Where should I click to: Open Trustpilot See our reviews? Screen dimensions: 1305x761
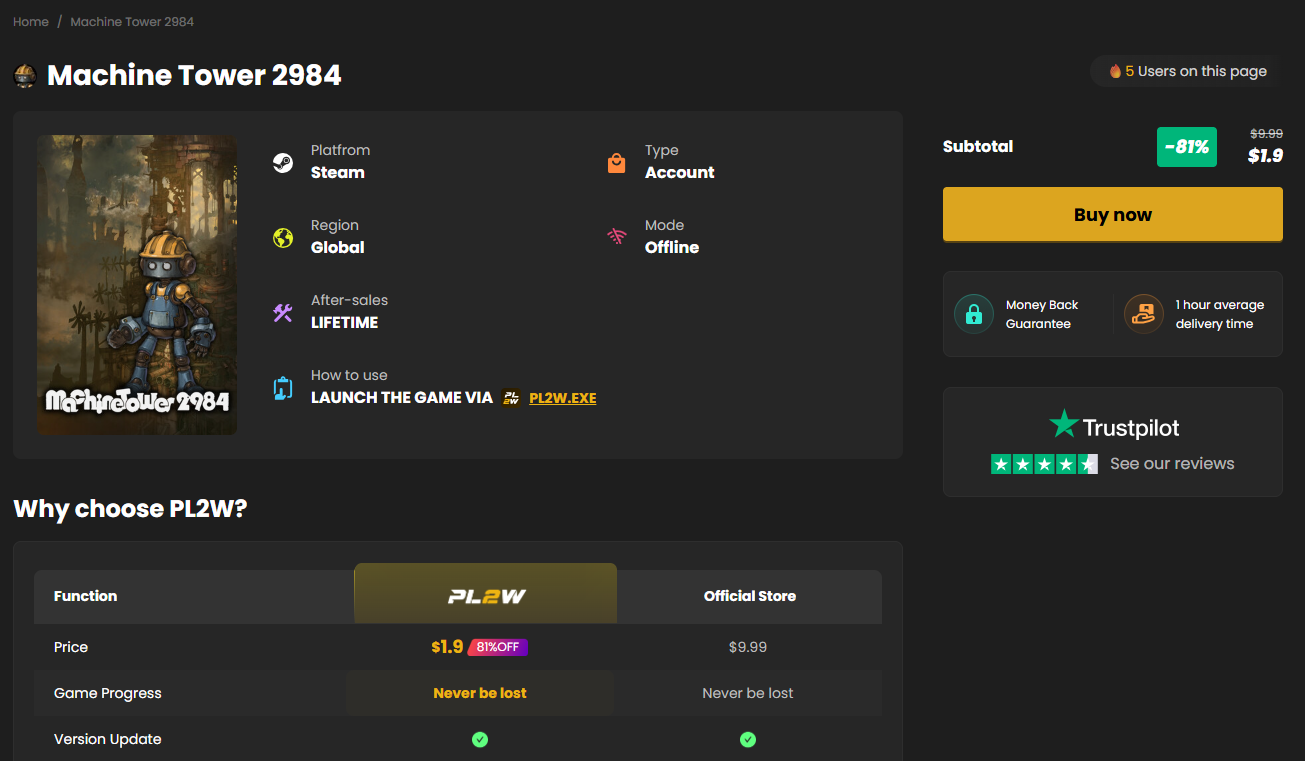tap(1172, 463)
